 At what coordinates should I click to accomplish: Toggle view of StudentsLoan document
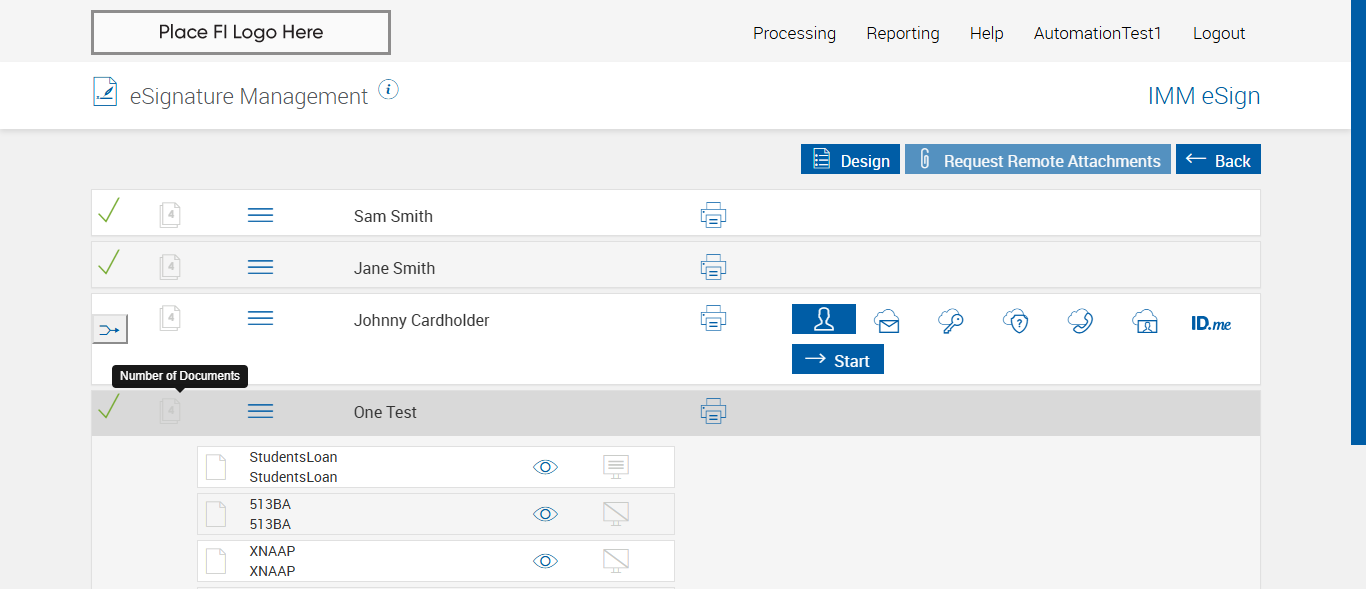(x=545, y=467)
